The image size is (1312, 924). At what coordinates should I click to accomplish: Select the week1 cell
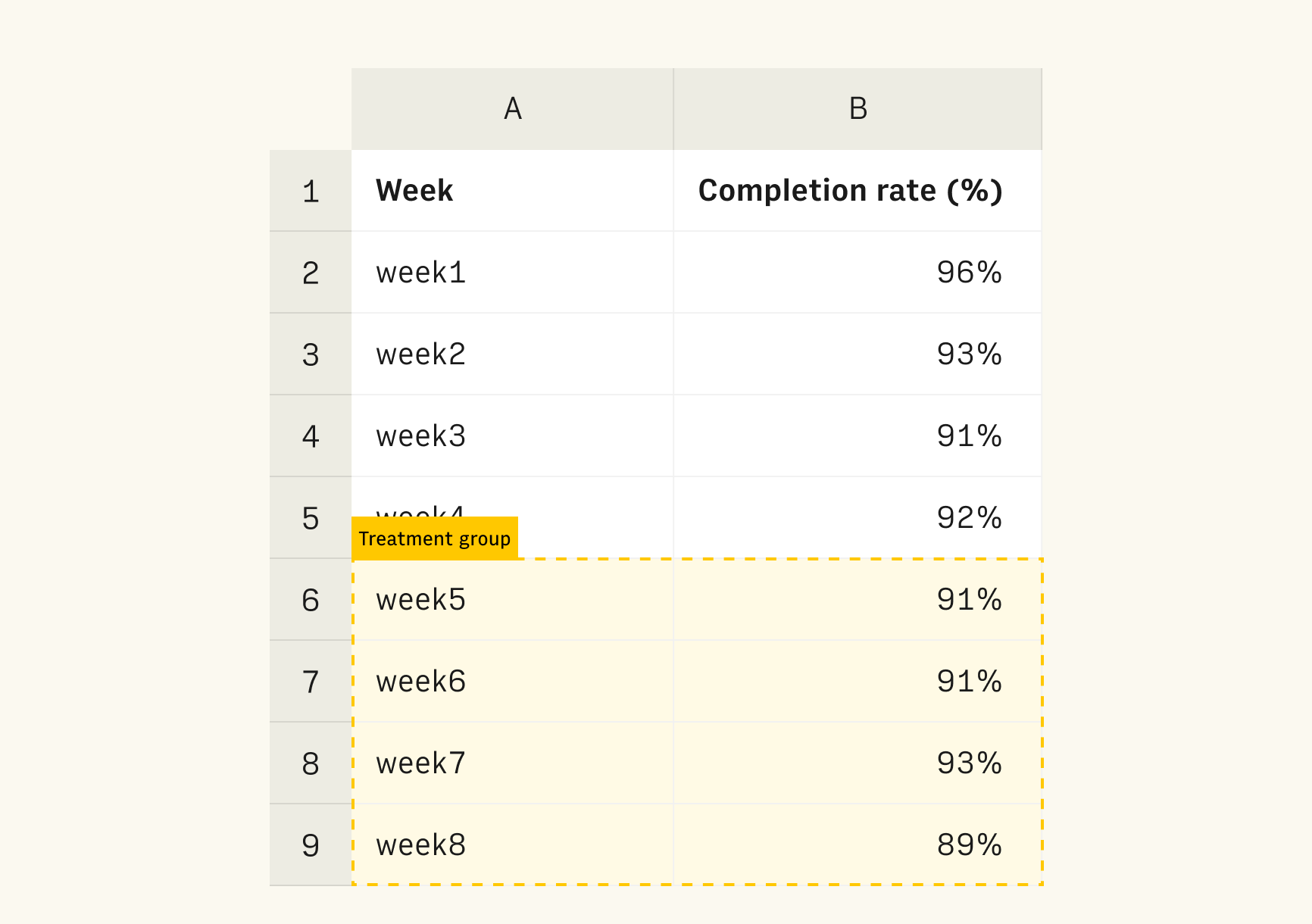coord(512,273)
